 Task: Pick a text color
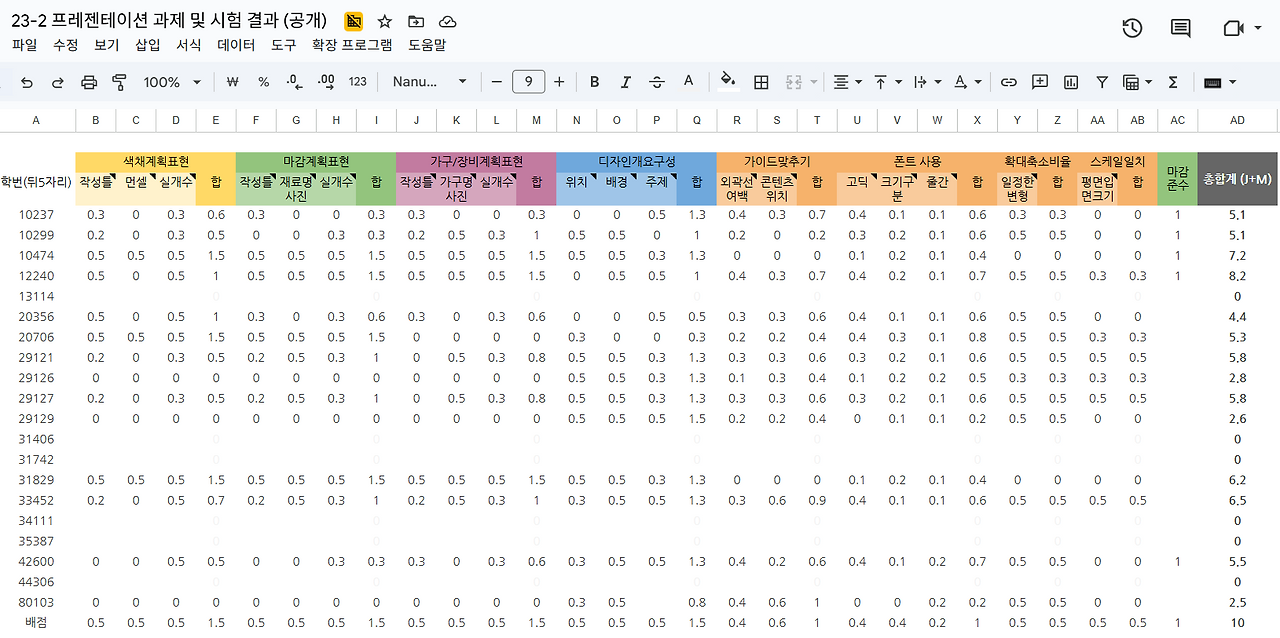[688, 82]
